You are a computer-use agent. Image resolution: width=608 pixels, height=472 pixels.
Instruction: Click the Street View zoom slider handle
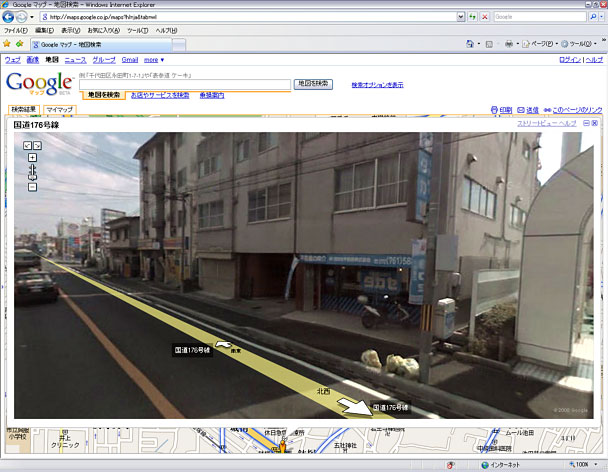33,176
